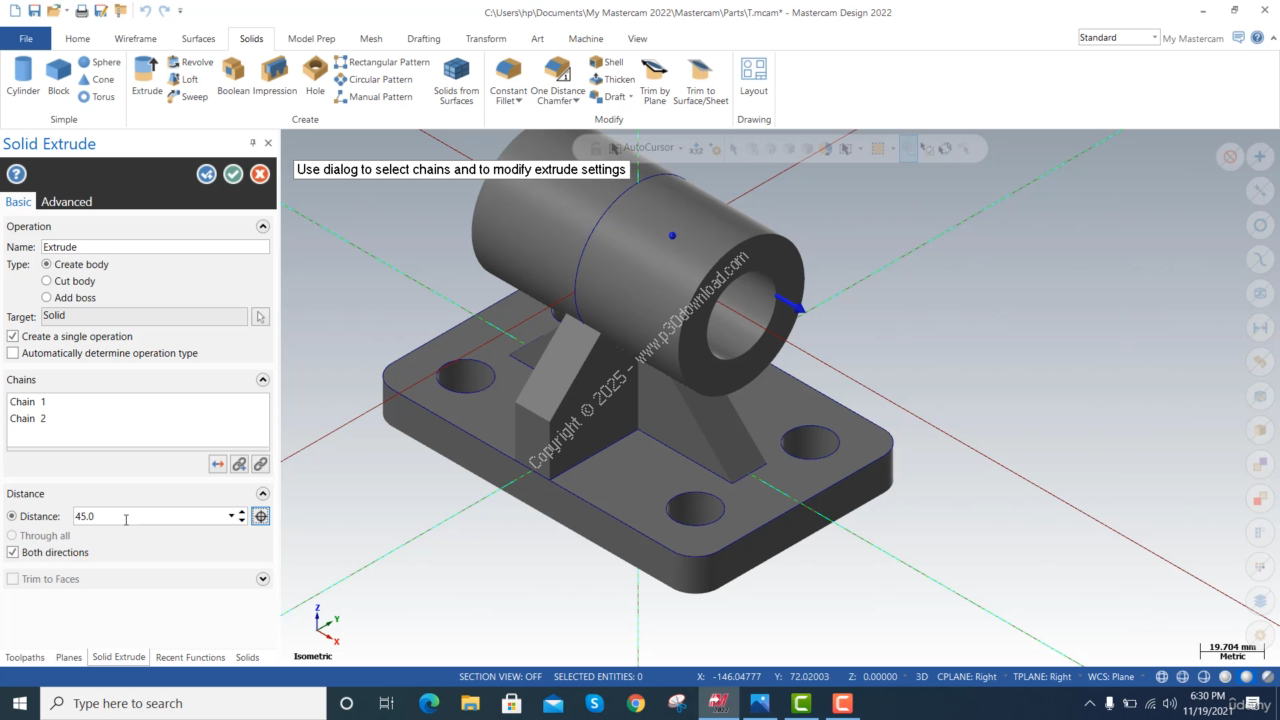
Task: Open Microsoft Edge from the taskbar
Action: click(x=428, y=703)
